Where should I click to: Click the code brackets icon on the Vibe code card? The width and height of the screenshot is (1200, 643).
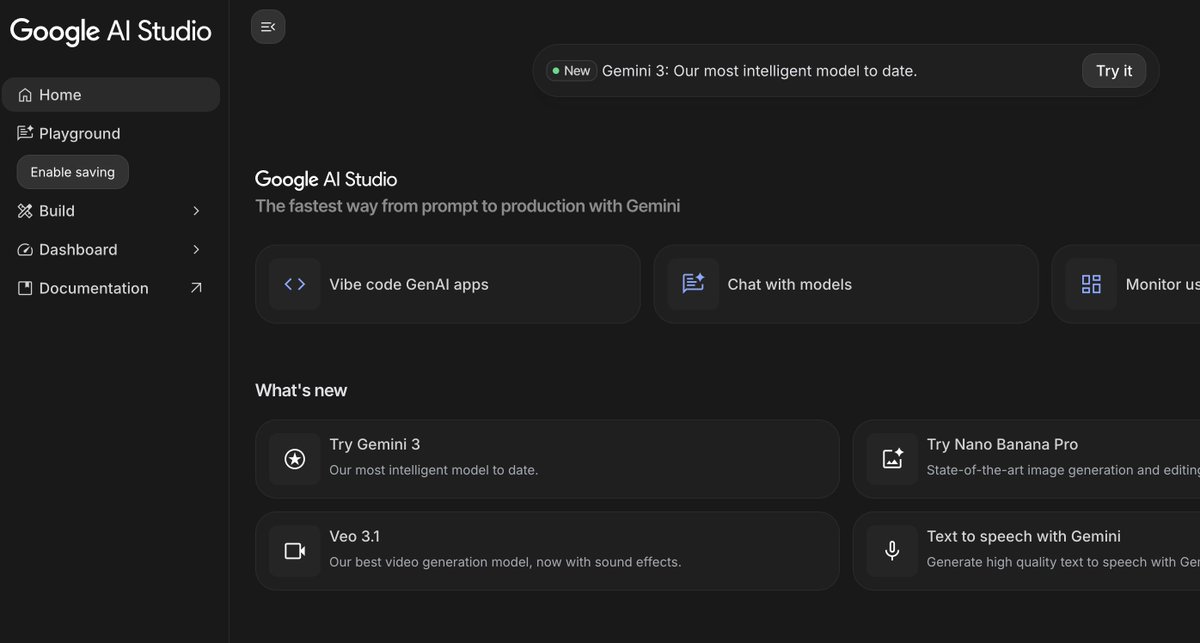[295, 284]
